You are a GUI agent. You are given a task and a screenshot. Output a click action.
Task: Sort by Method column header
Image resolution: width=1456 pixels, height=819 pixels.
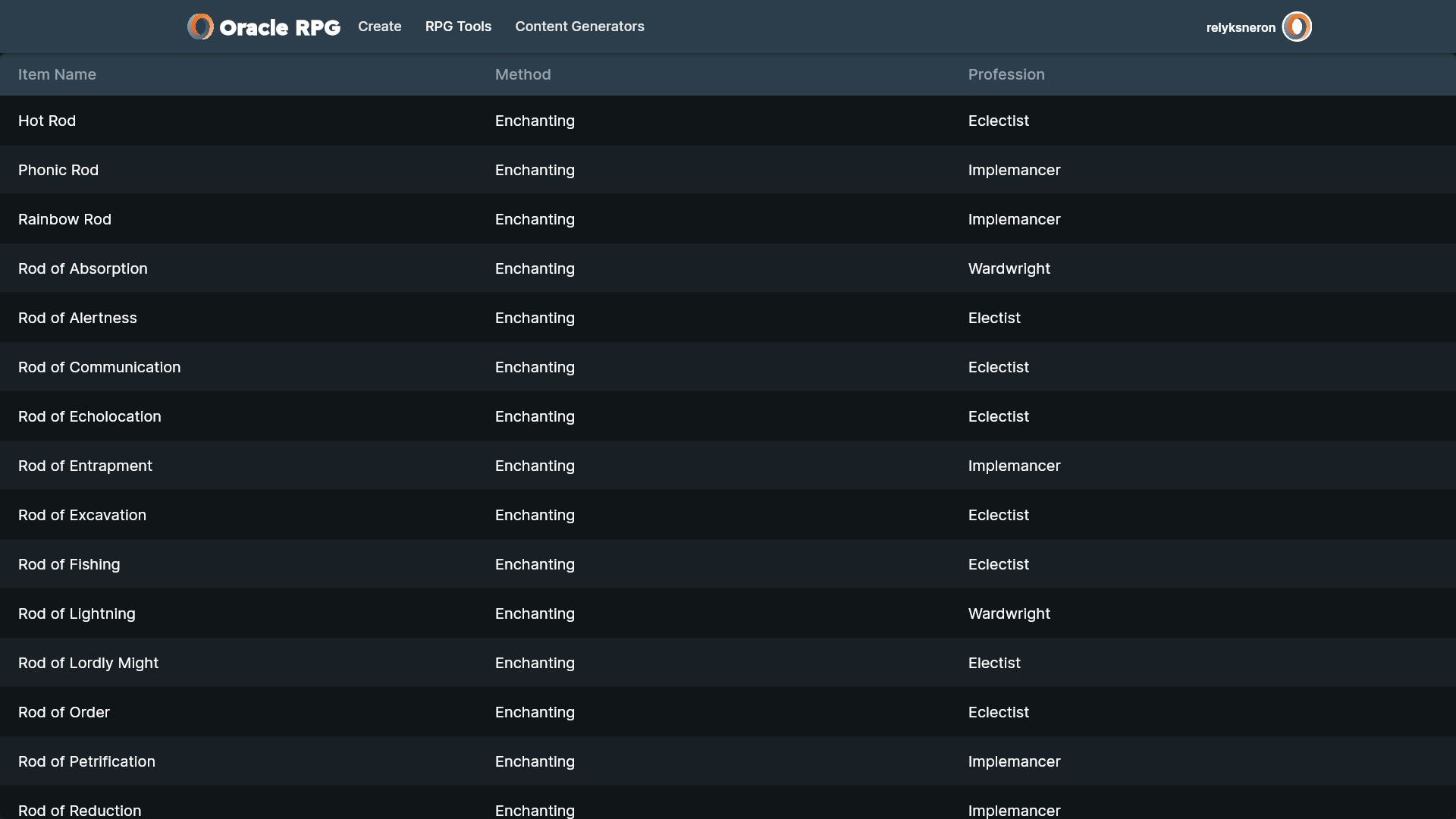(x=522, y=74)
